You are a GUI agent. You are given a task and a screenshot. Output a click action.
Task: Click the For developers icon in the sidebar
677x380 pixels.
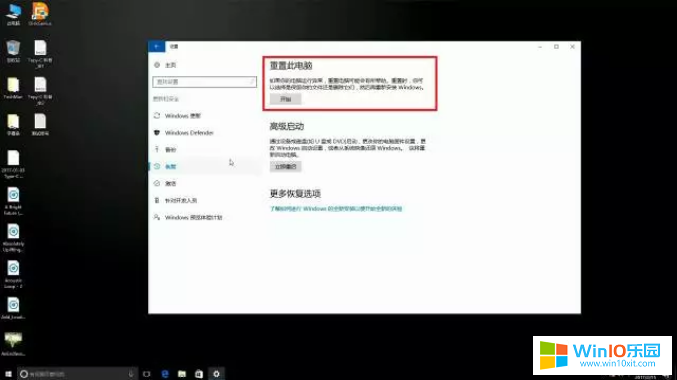pyautogui.click(x=157, y=200)
